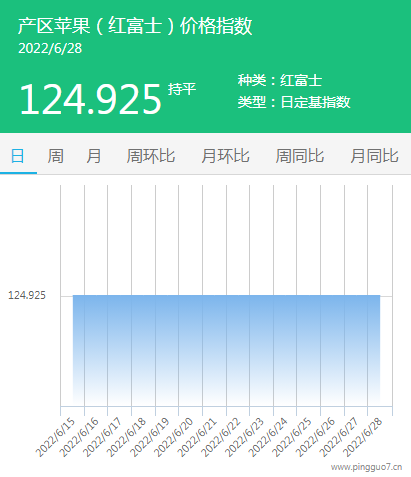Viewport: 411px width, 477px height.
Task: Click the blue chart area fill
Action: [x=226, y=350]
